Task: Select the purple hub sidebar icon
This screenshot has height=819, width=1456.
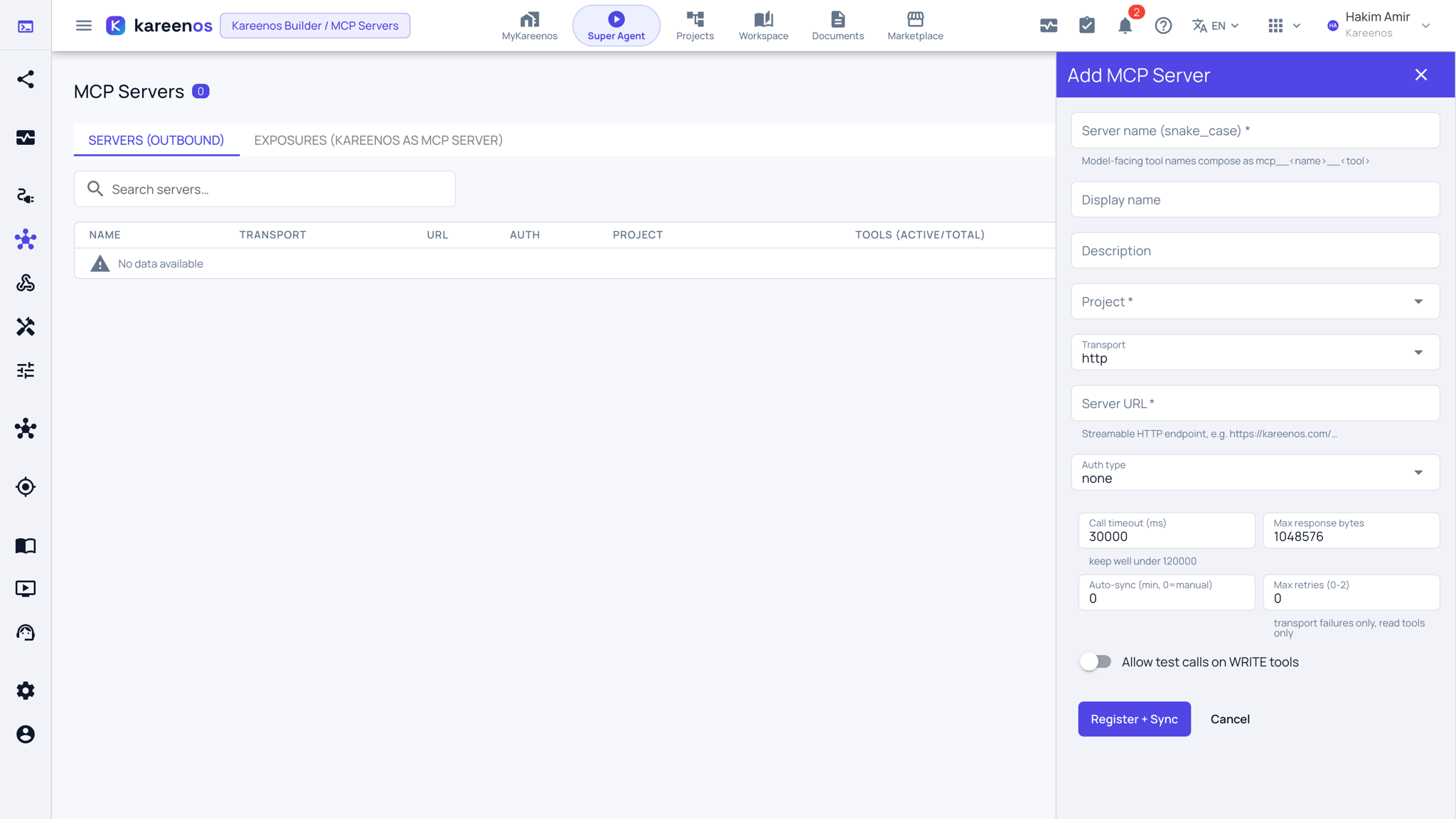Action: coord(26,240)
